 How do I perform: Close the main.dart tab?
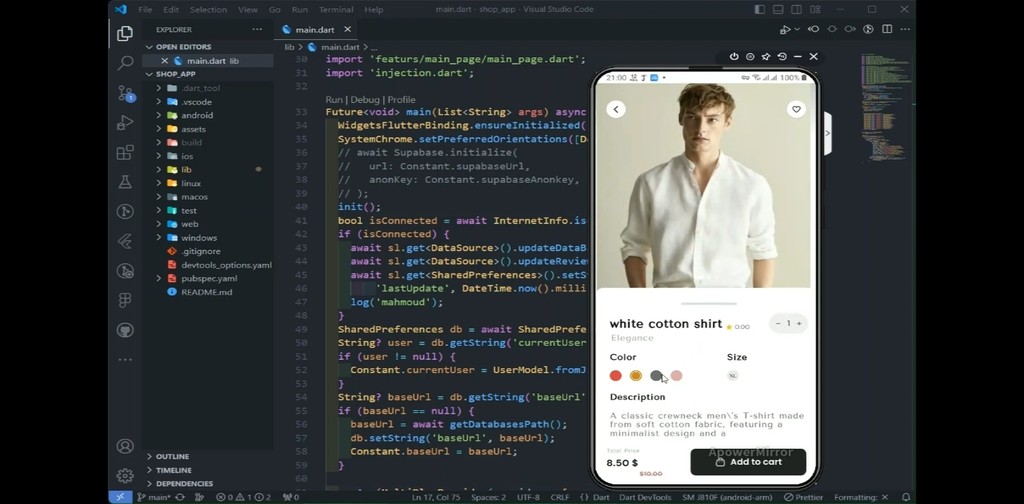click(347, 29)
